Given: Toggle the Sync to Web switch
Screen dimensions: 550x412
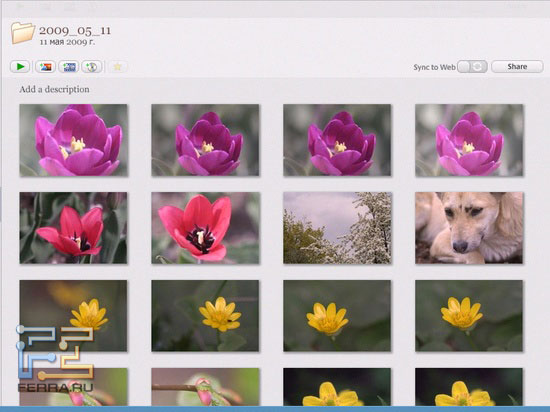Looking at the screenshot, I should coord(472,67).
